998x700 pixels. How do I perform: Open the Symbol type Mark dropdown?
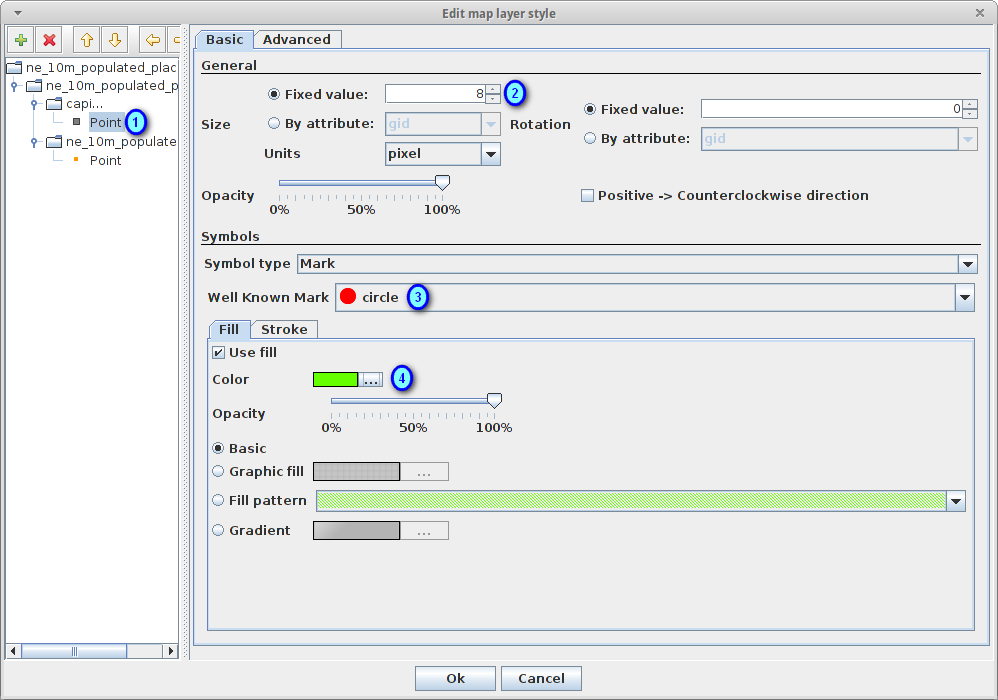pyautogui.click(x=967, y=263)
